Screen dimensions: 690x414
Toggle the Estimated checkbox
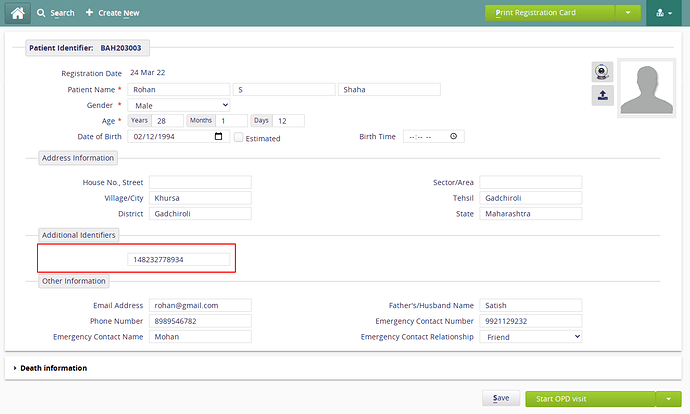239,137
